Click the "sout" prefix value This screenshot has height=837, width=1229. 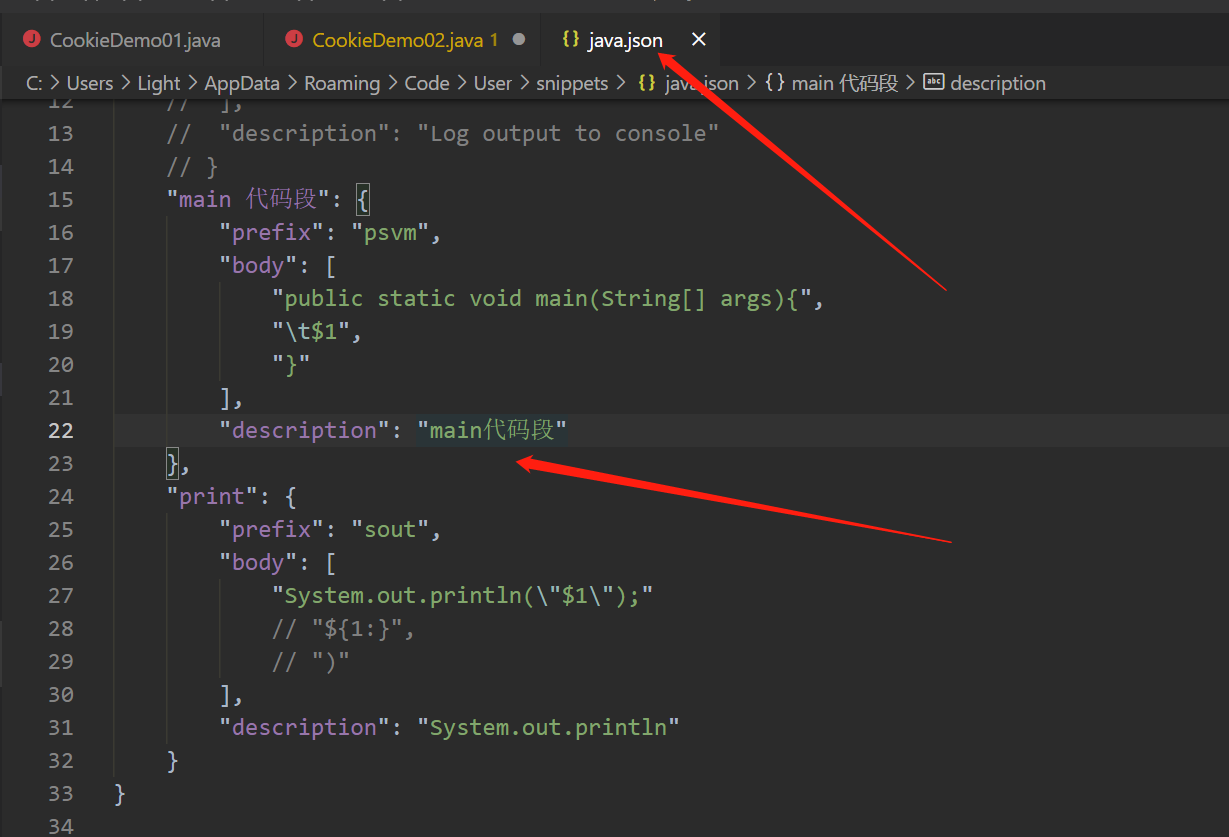click(x=390, y=529)
